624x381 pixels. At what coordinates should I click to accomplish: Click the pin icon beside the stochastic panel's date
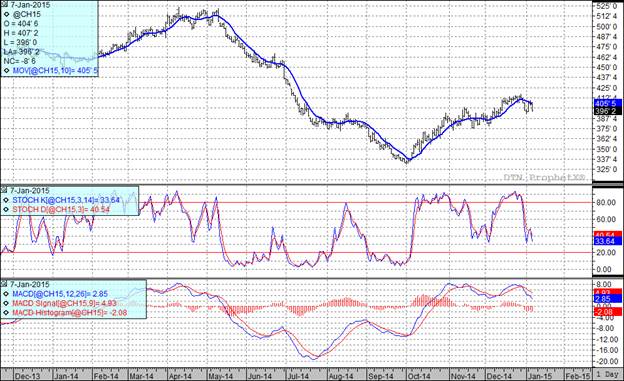(4, 191)
